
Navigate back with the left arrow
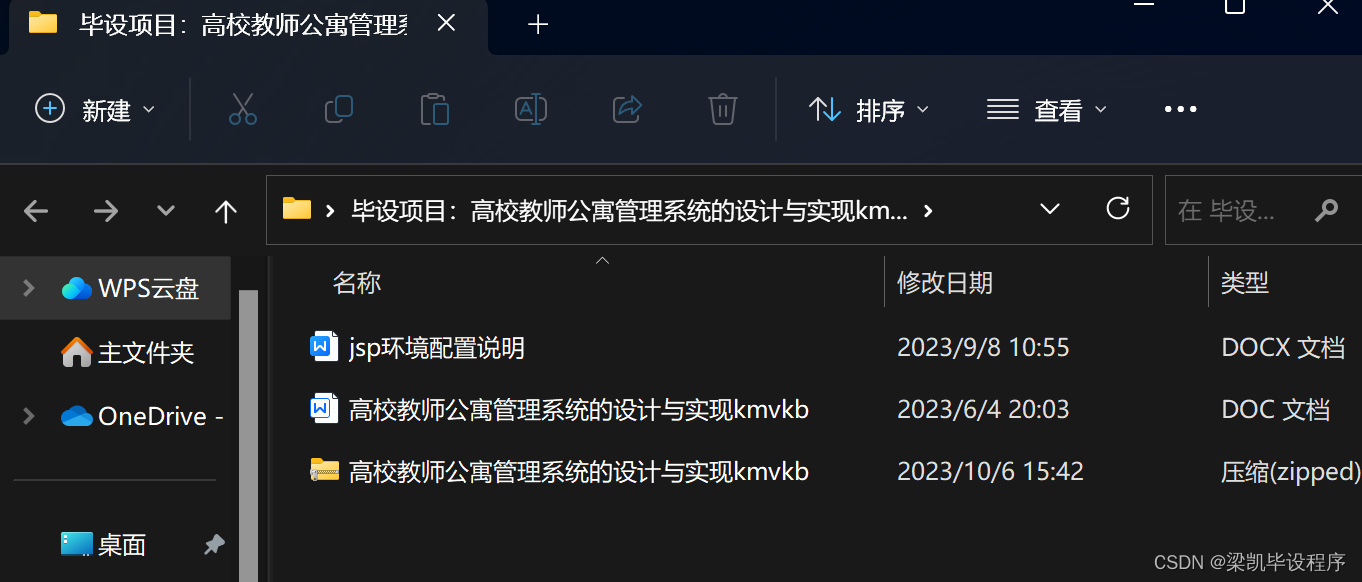click(36, 211)
